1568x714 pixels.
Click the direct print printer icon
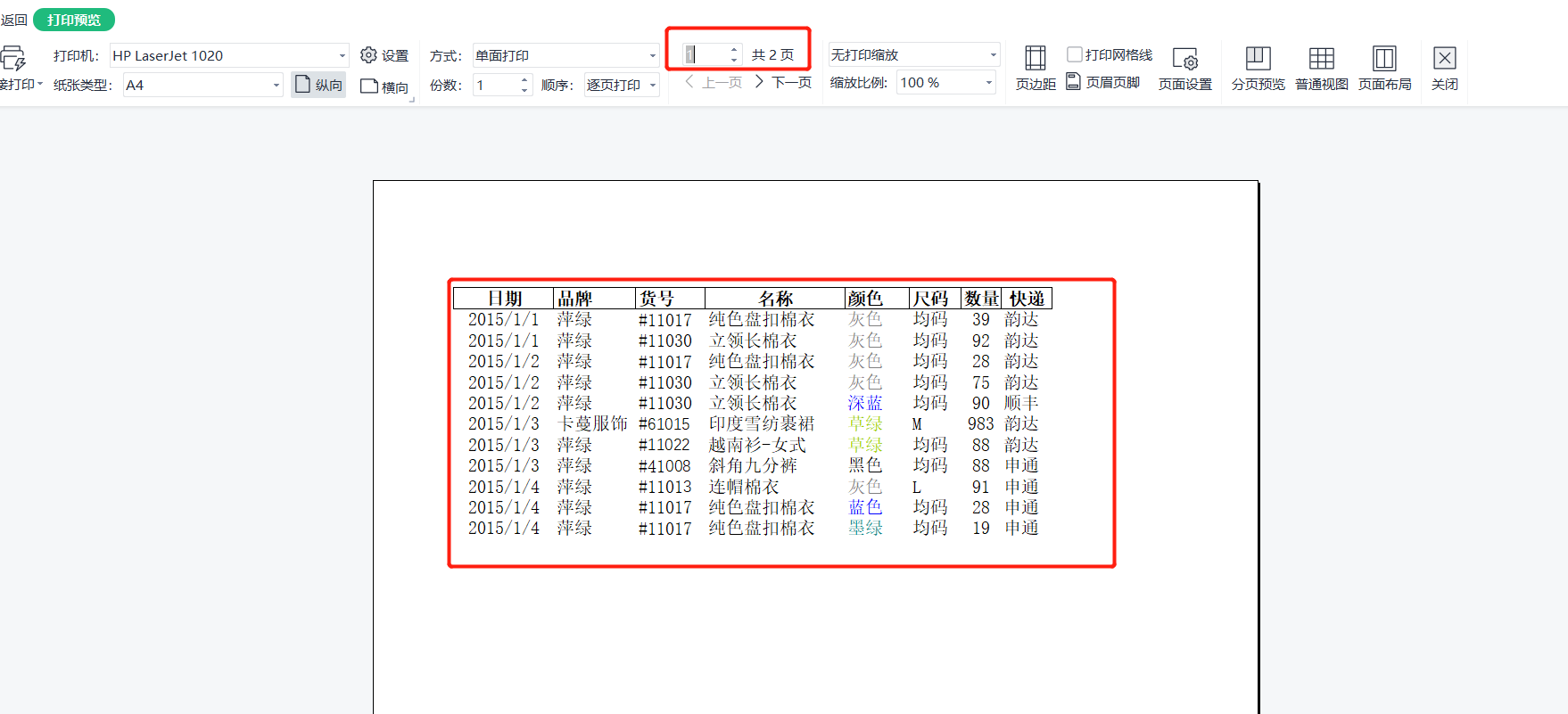tap(12, 58)
